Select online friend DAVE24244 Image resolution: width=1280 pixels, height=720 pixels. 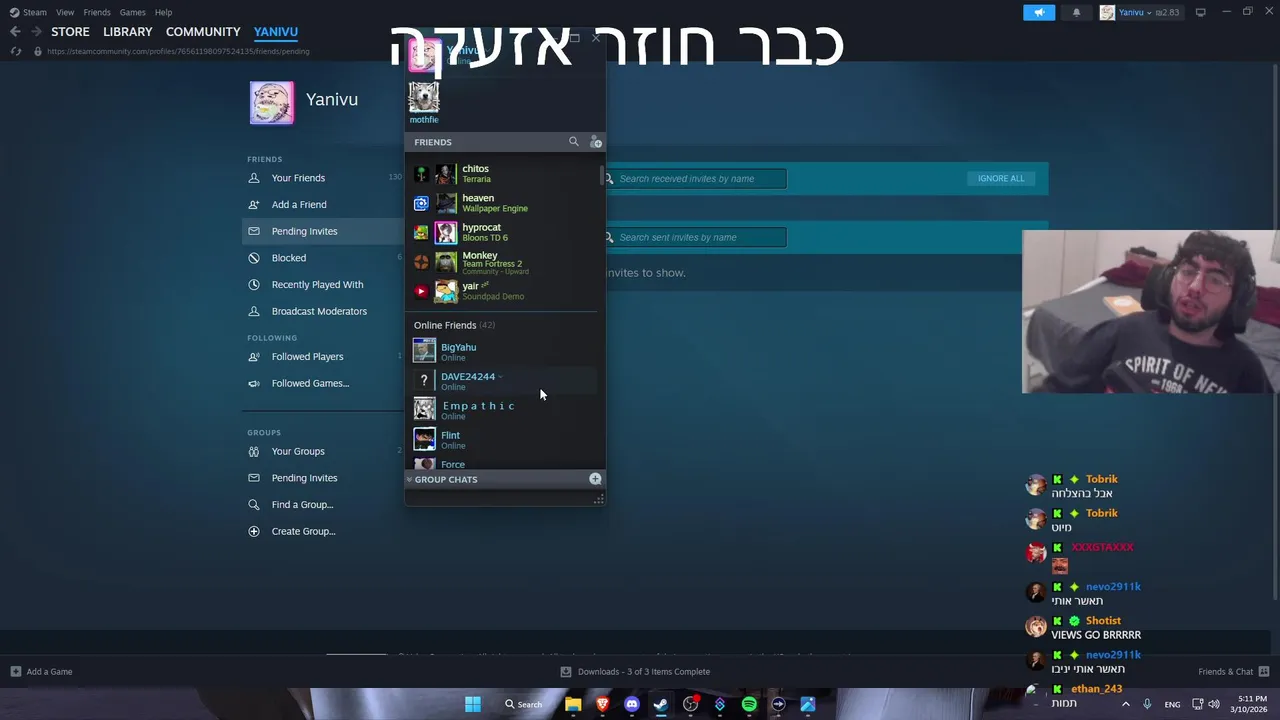tap(503, 381)
